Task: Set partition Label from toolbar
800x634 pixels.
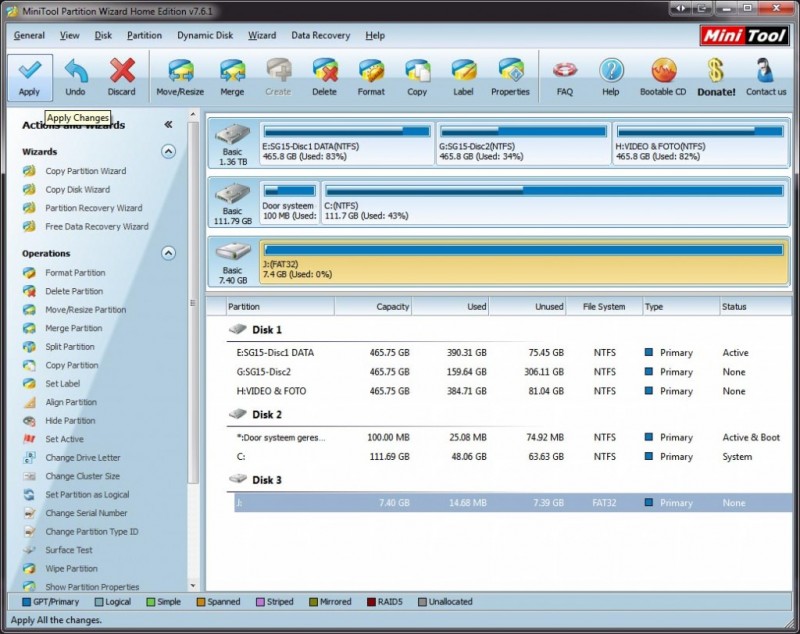Action: 463,78
